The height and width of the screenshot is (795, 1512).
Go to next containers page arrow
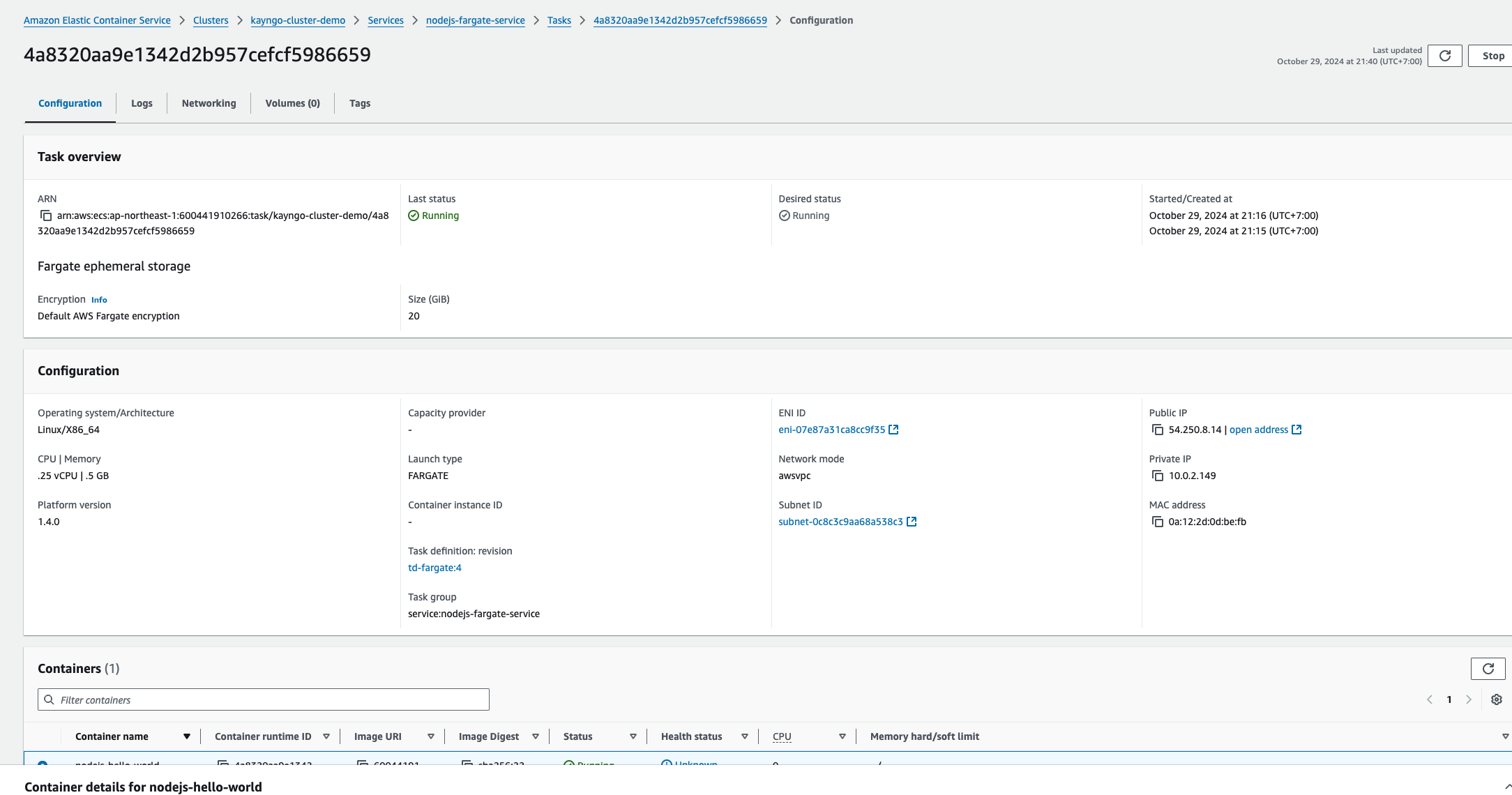[x=1469, y=699]
